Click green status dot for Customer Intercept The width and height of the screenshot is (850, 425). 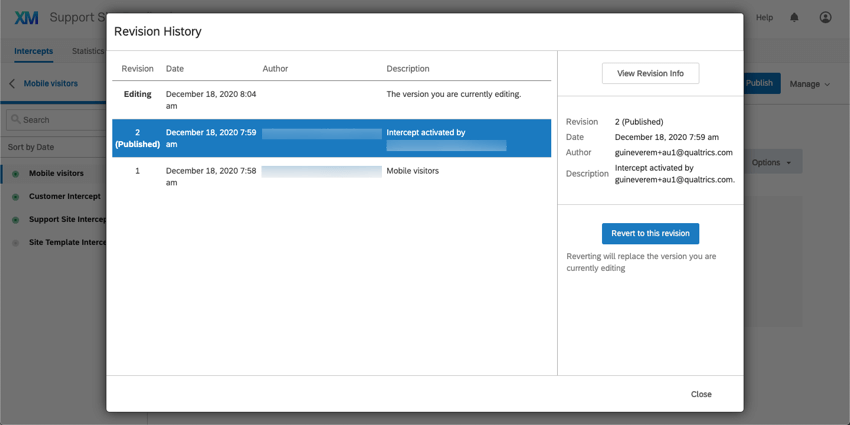point(15,197)
